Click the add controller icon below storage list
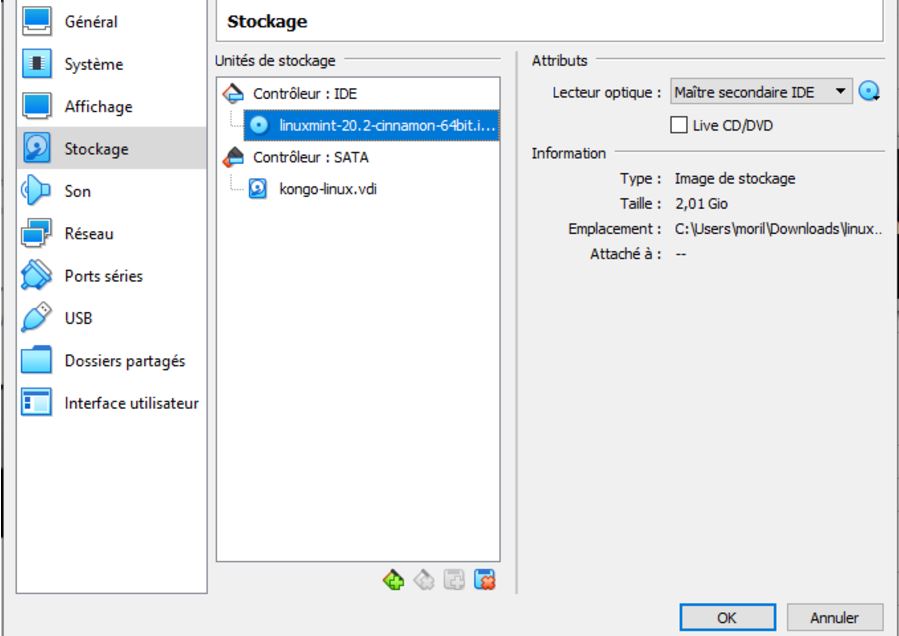The height and width of the screenshot is (636, 899). coord(393,580)
